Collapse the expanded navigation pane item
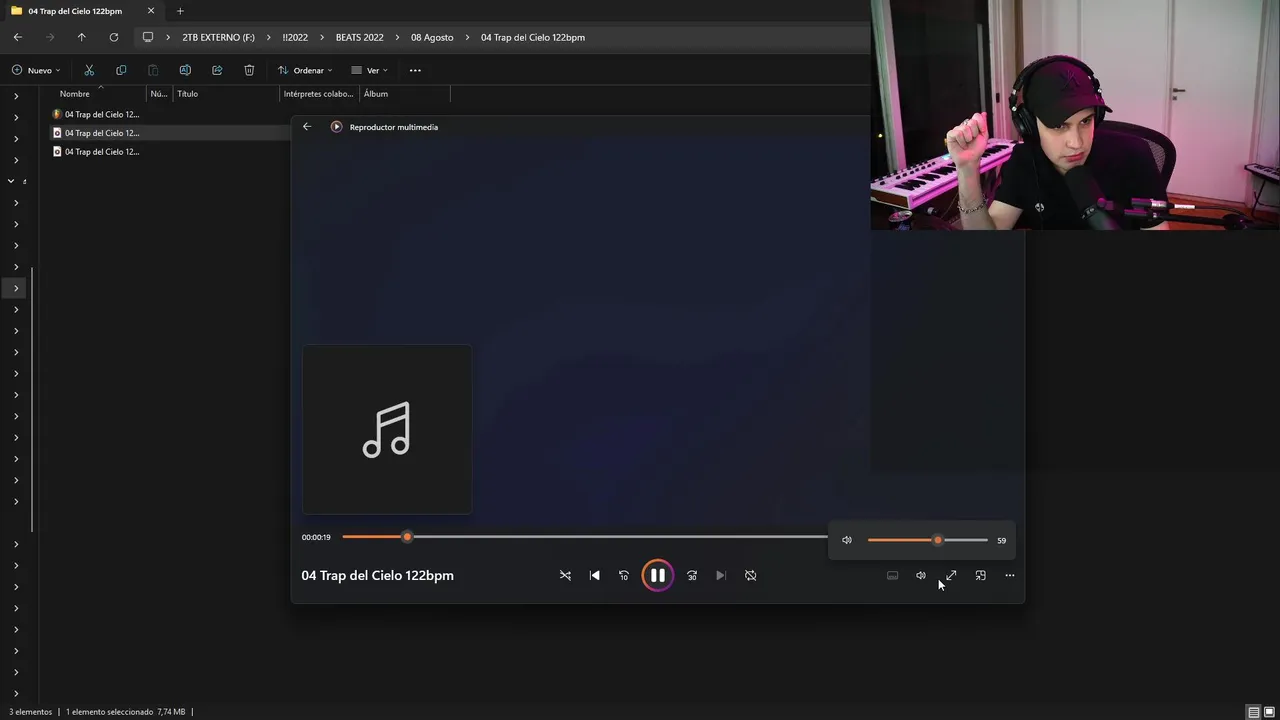1280x720 pixels. click(11, 181)
